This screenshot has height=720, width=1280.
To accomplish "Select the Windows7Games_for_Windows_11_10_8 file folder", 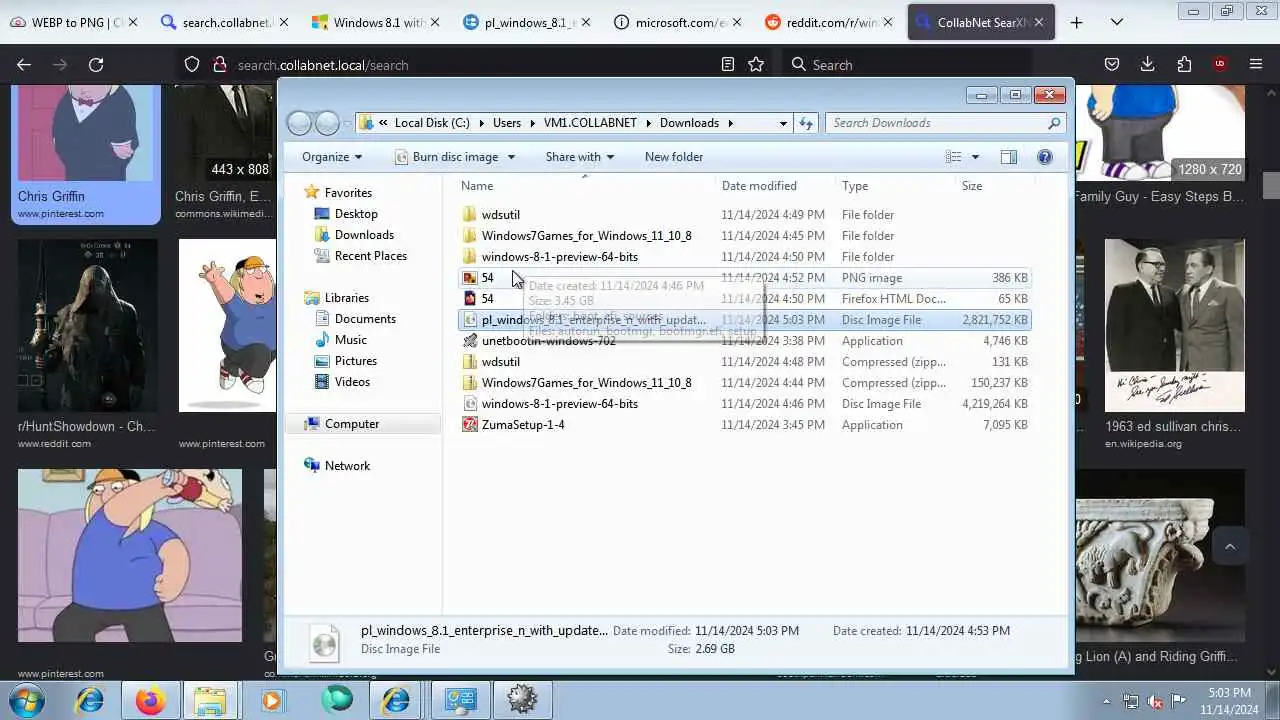I will coord(745,236).
